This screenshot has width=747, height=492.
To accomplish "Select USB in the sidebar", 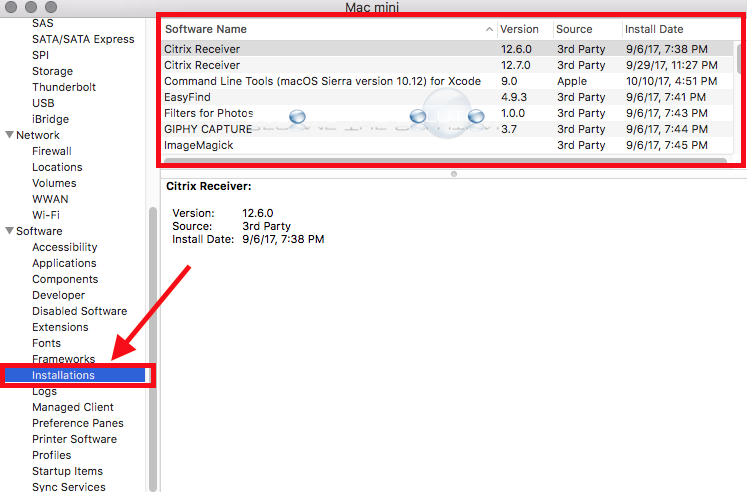I will click(43, 103).
